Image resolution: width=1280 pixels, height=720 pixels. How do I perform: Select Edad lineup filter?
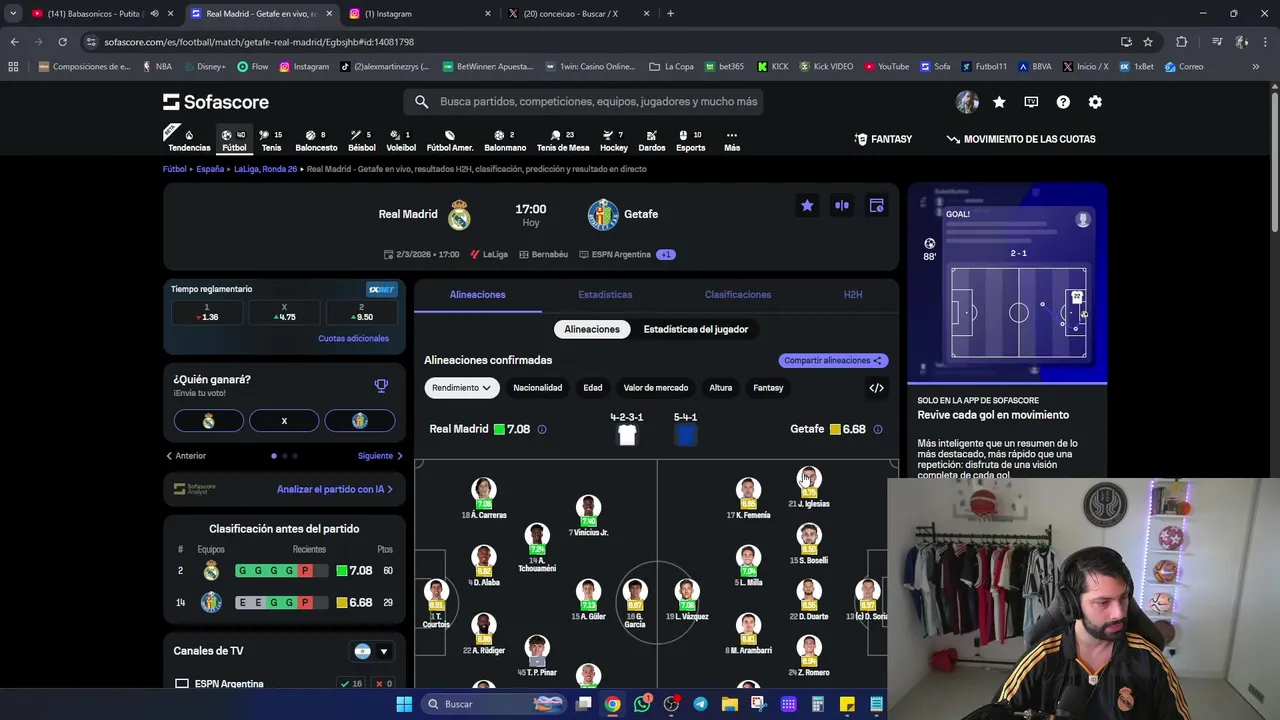(593, 388)
